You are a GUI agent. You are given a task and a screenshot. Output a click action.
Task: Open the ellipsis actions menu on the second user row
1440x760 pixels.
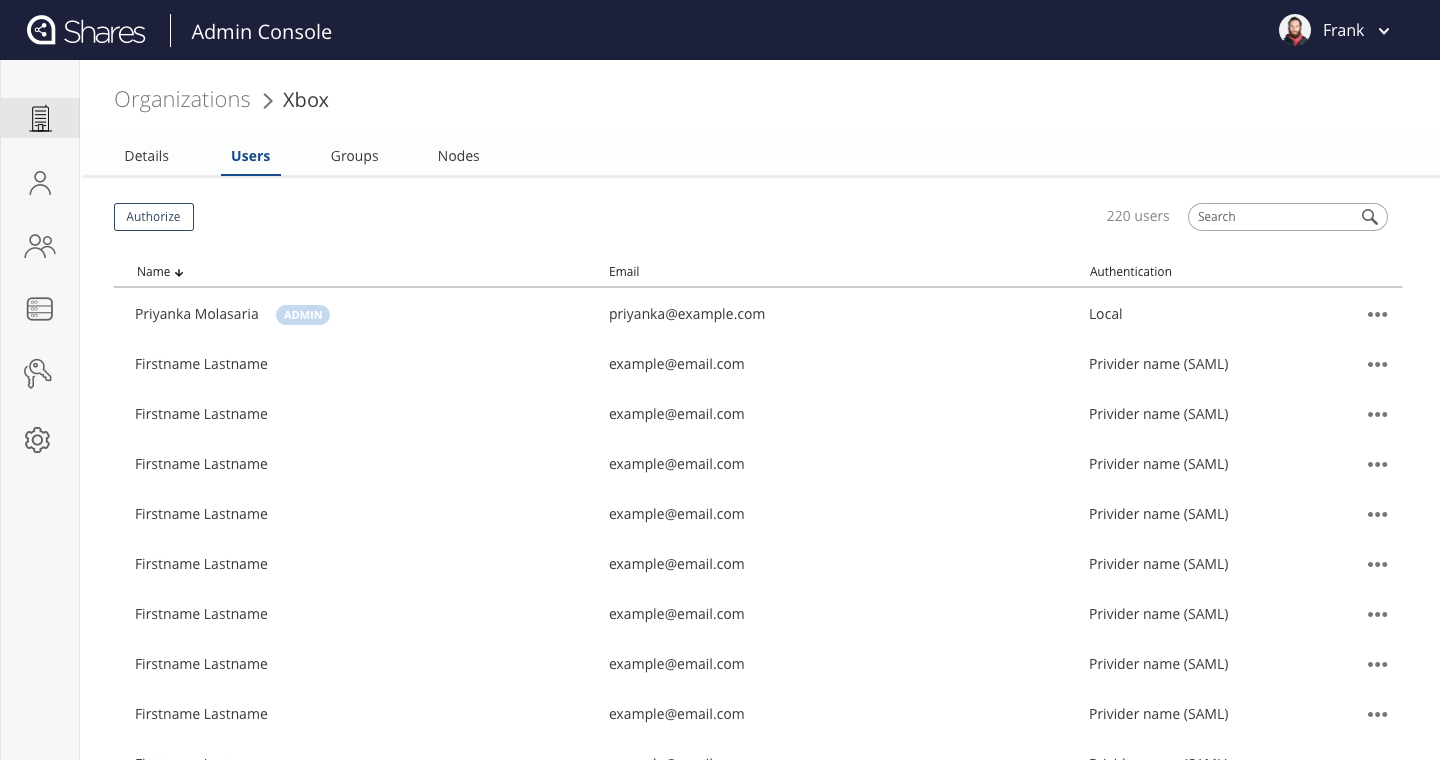point(1377,364)
